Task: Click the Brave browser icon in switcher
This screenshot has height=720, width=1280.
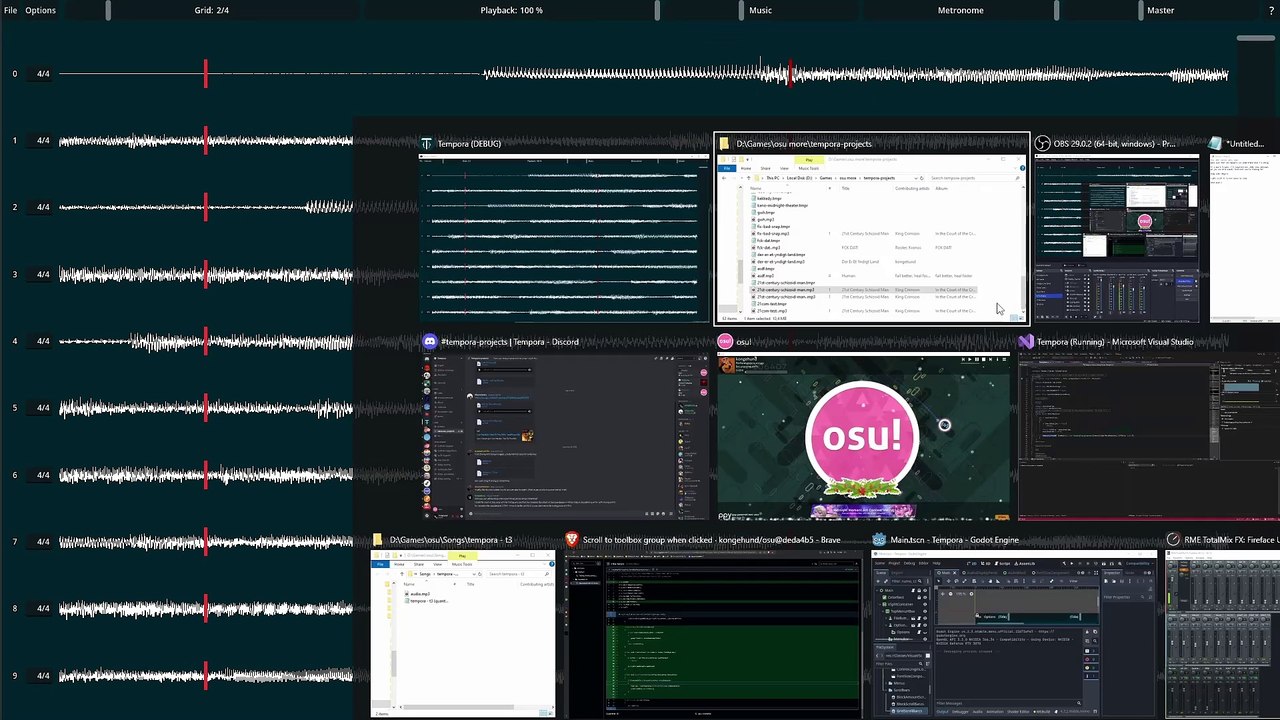Action: click(572, 540)
